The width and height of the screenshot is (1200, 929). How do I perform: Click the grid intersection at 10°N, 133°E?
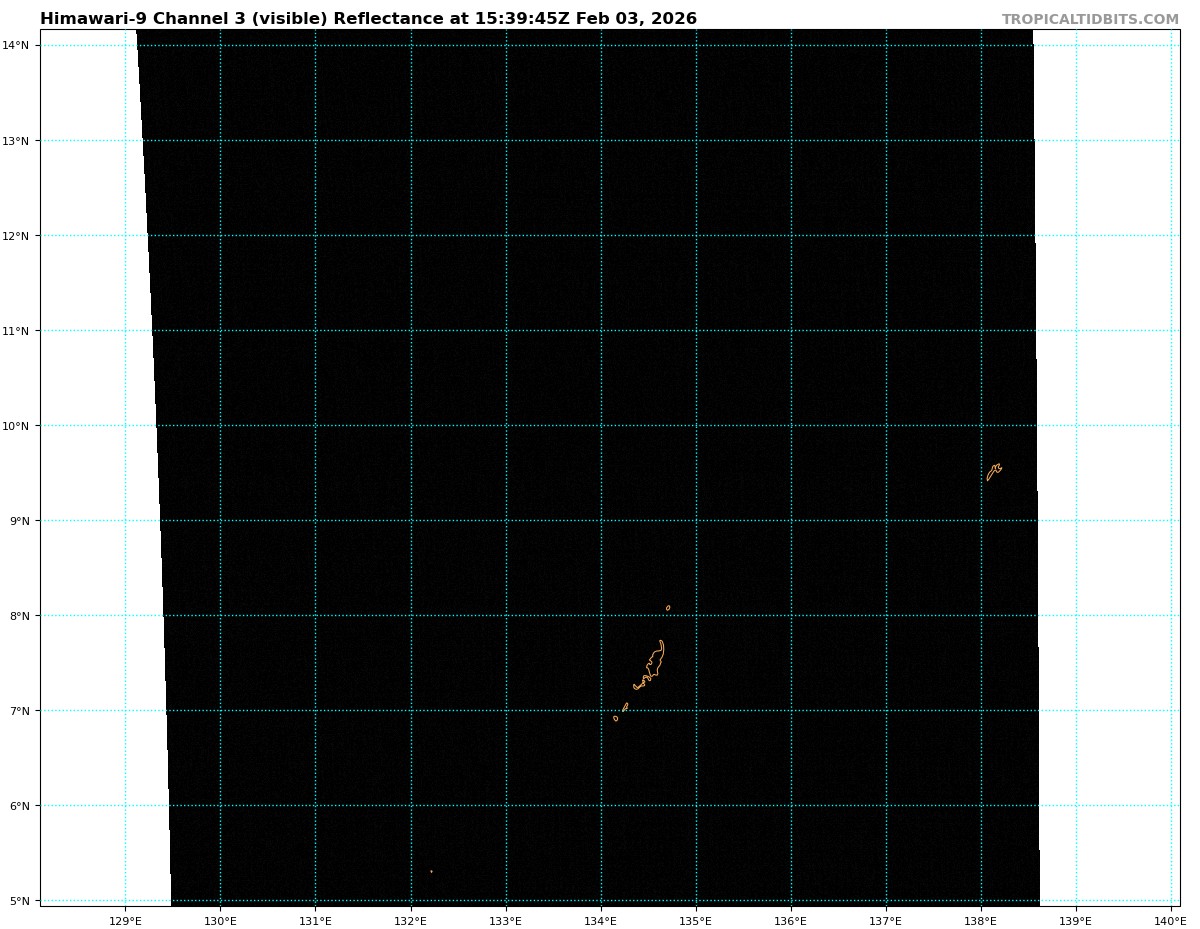coord(506,426)
